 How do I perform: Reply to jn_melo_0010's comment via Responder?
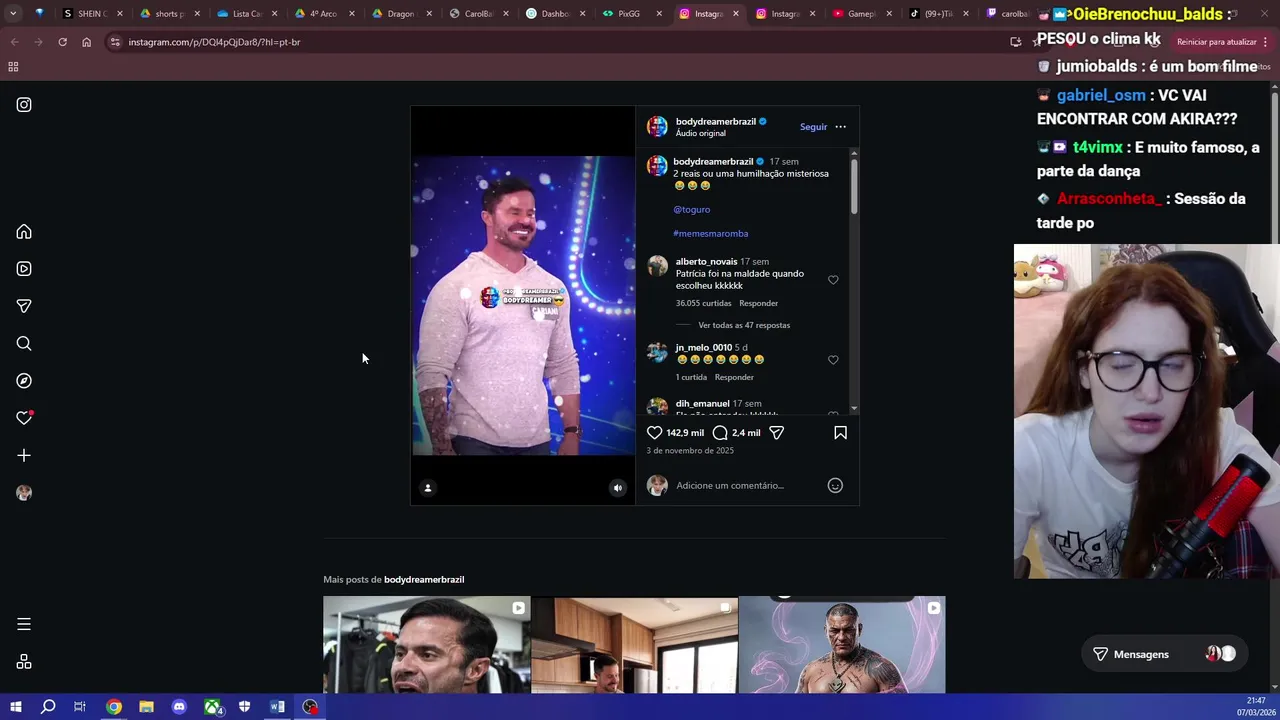(734, 378)
